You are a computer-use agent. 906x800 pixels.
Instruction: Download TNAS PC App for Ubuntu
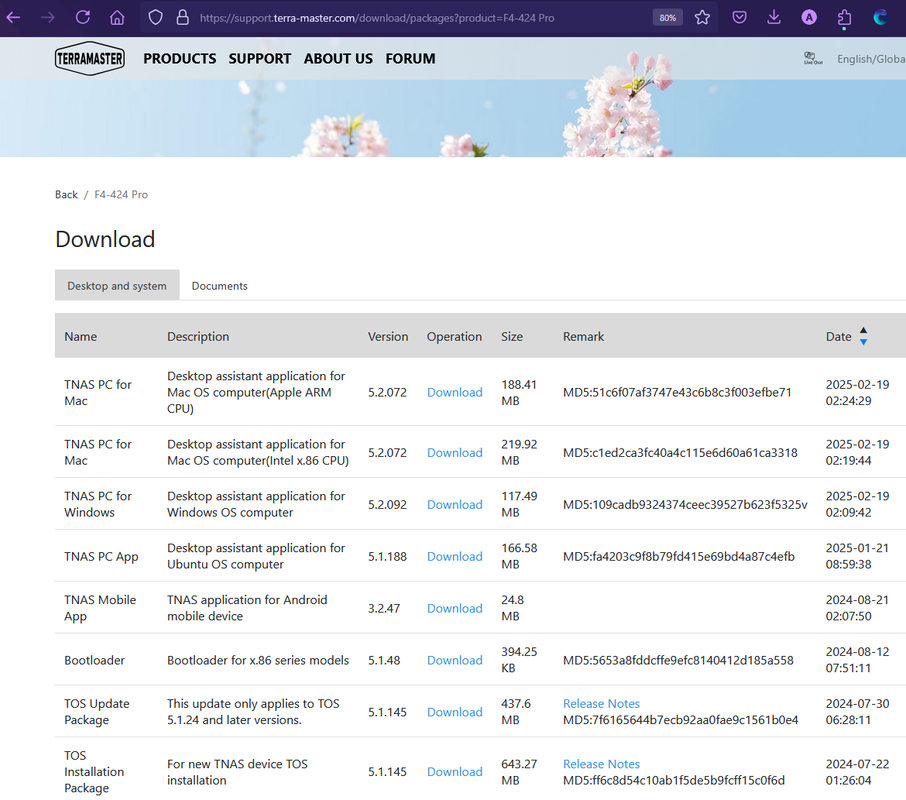(455, 556)
